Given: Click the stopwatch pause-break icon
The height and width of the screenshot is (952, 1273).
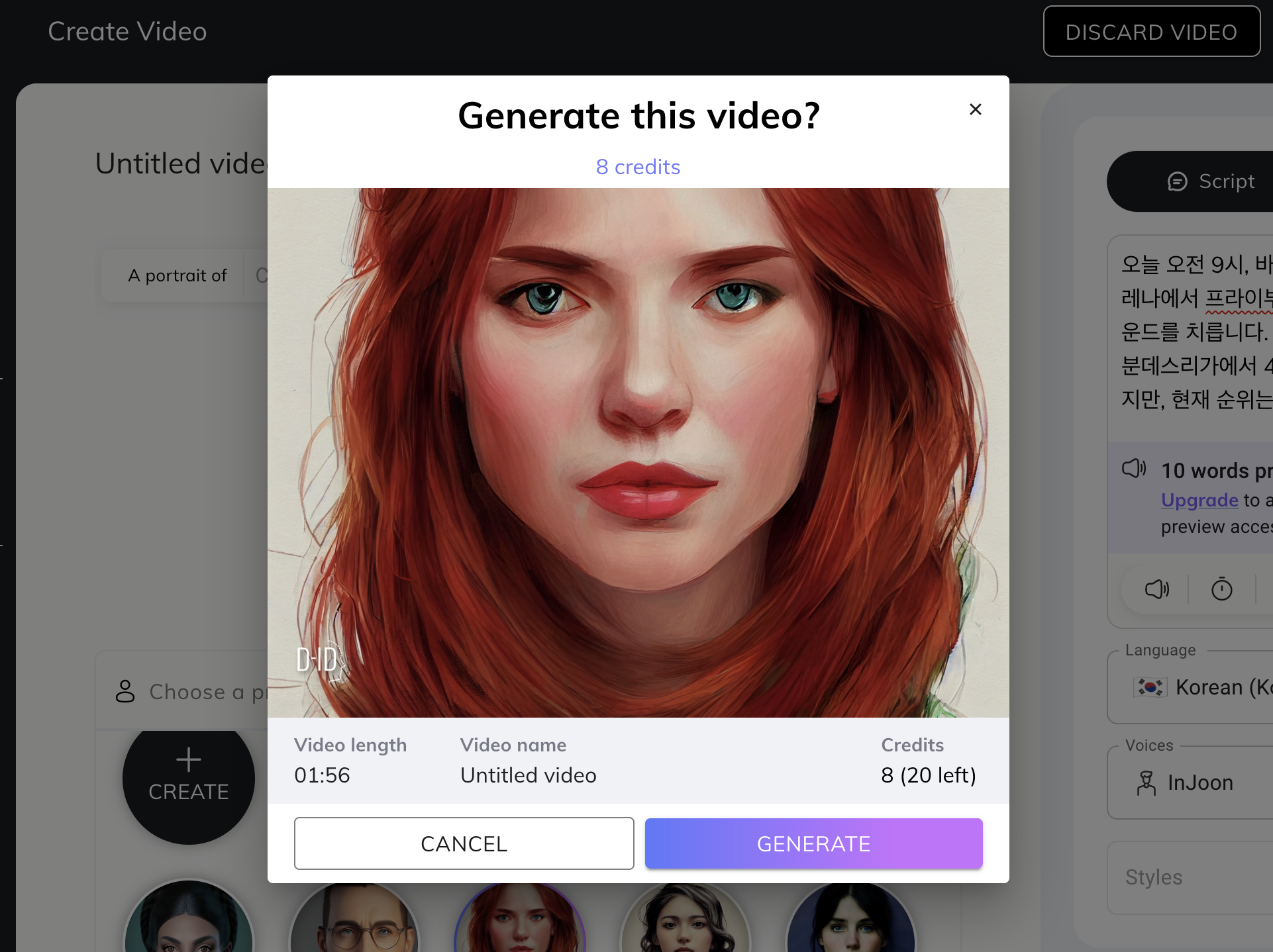Looking at the screenshot, I should pos(1221,589).
